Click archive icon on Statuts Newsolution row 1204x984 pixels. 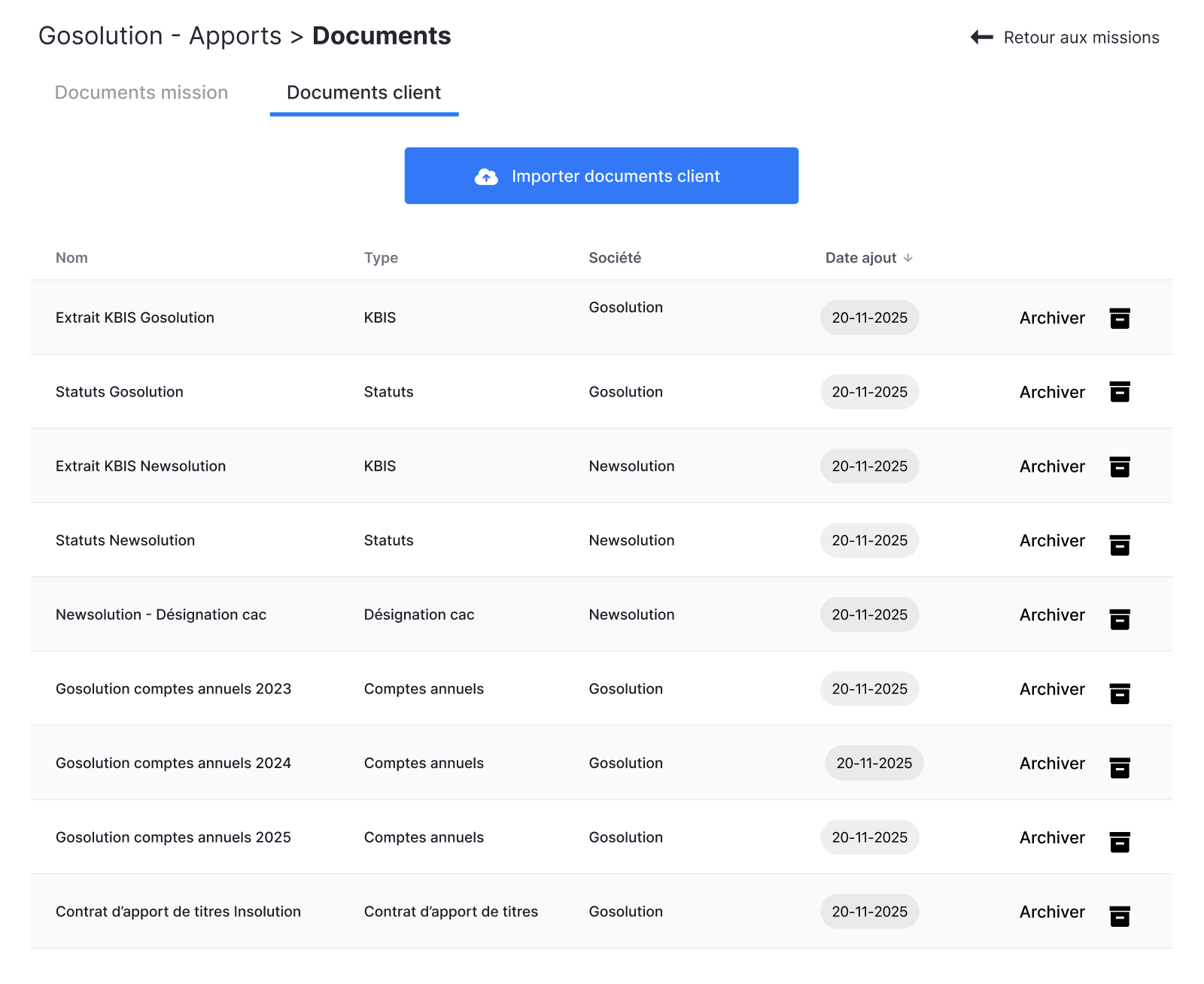pos(1120,545)
